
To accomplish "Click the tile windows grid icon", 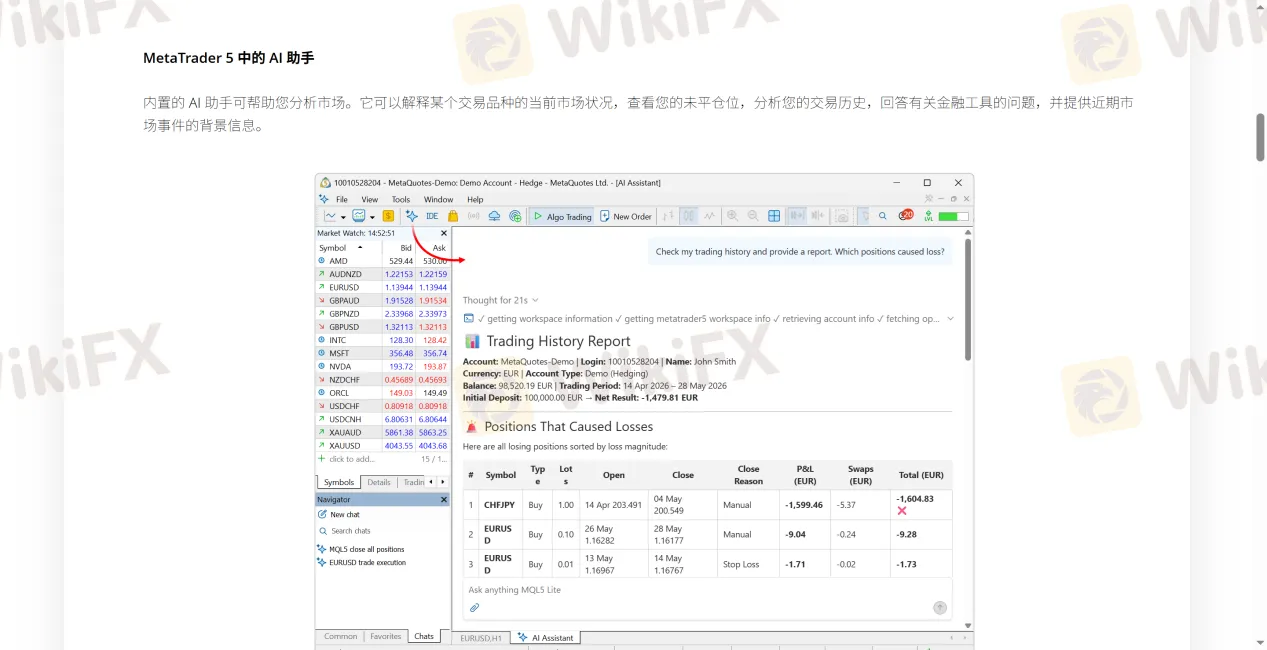I will pyautogui.click(x=774, y=216).
